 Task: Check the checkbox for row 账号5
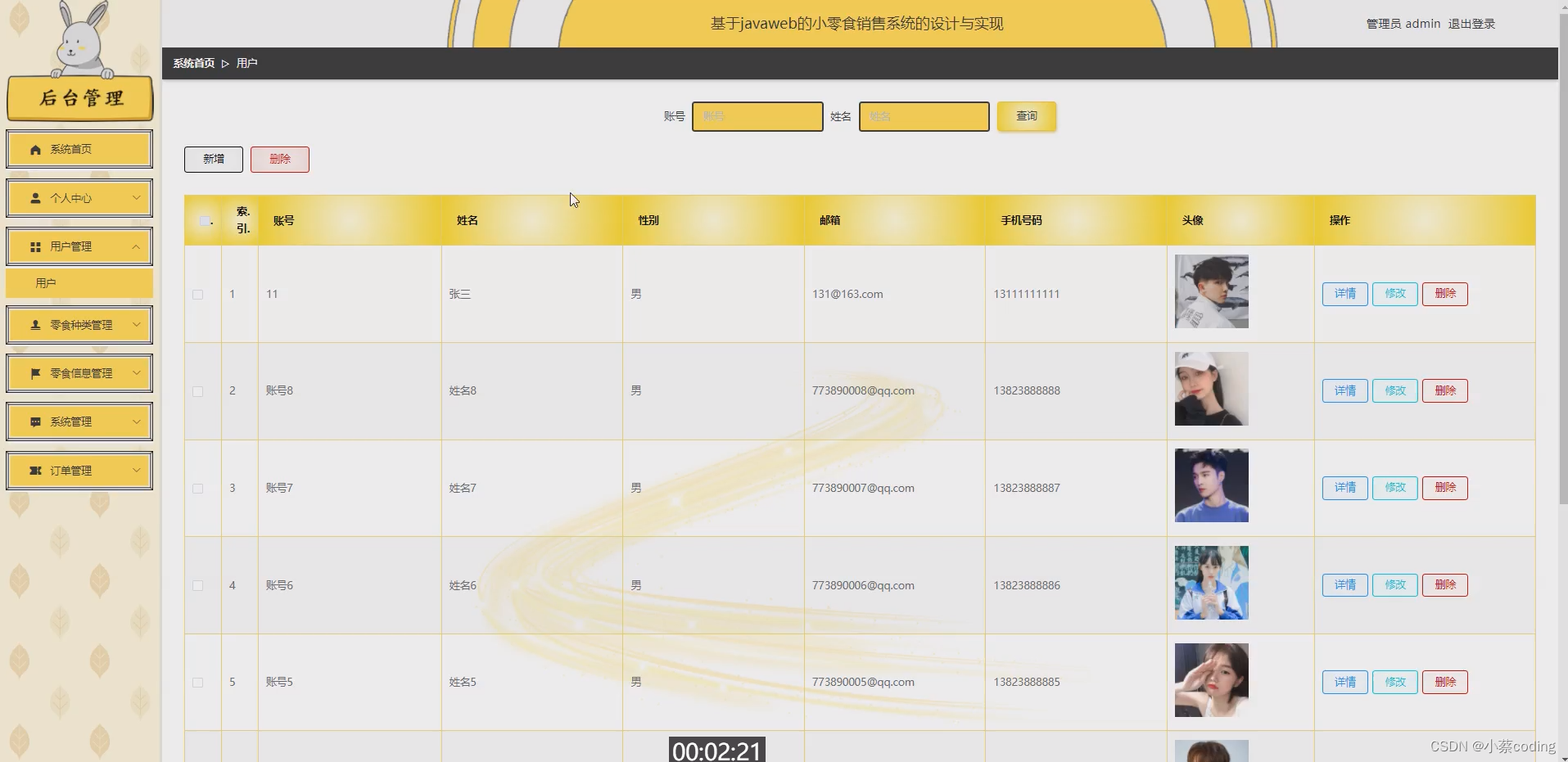point(197,683)
